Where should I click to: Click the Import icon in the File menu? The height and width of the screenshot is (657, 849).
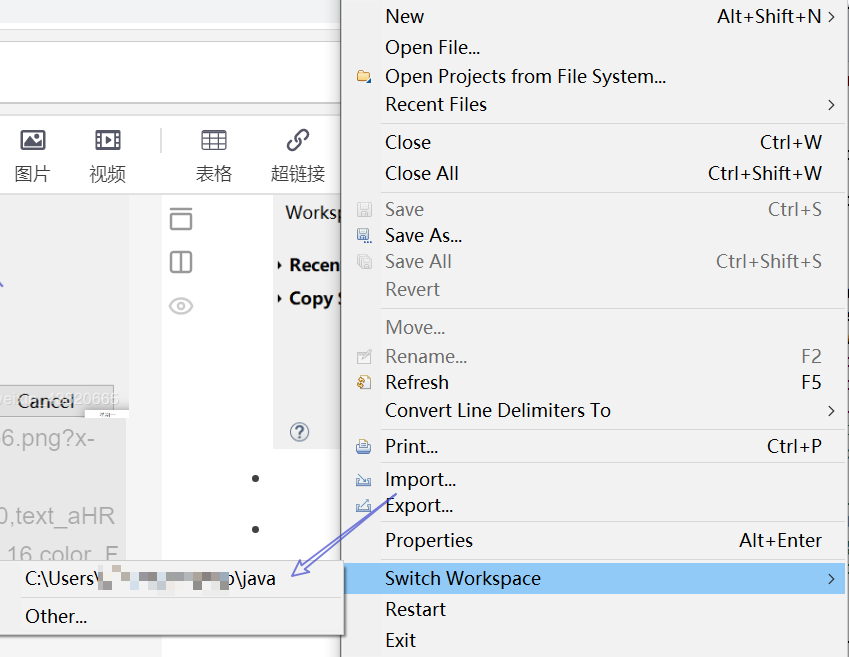[x=364, y=480]
